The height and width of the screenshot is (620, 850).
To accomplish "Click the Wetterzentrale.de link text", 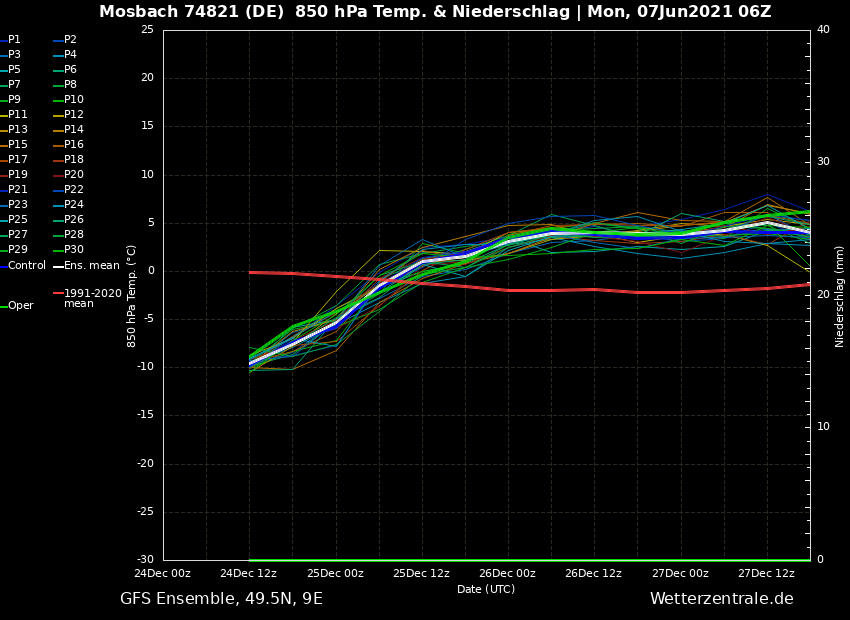I will click(721, 599).
